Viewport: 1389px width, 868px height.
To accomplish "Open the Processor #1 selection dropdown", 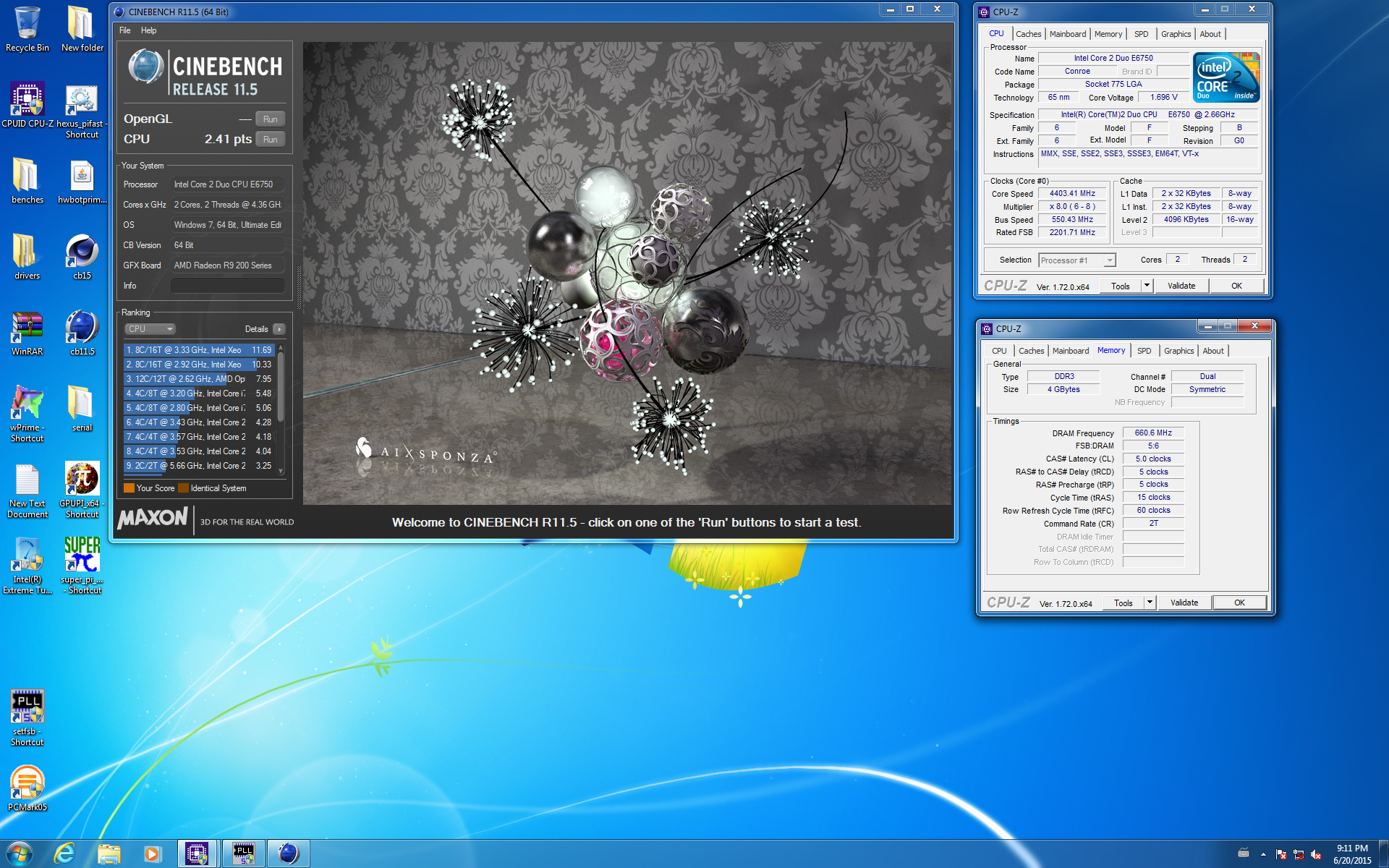I will click(1077, 260).
